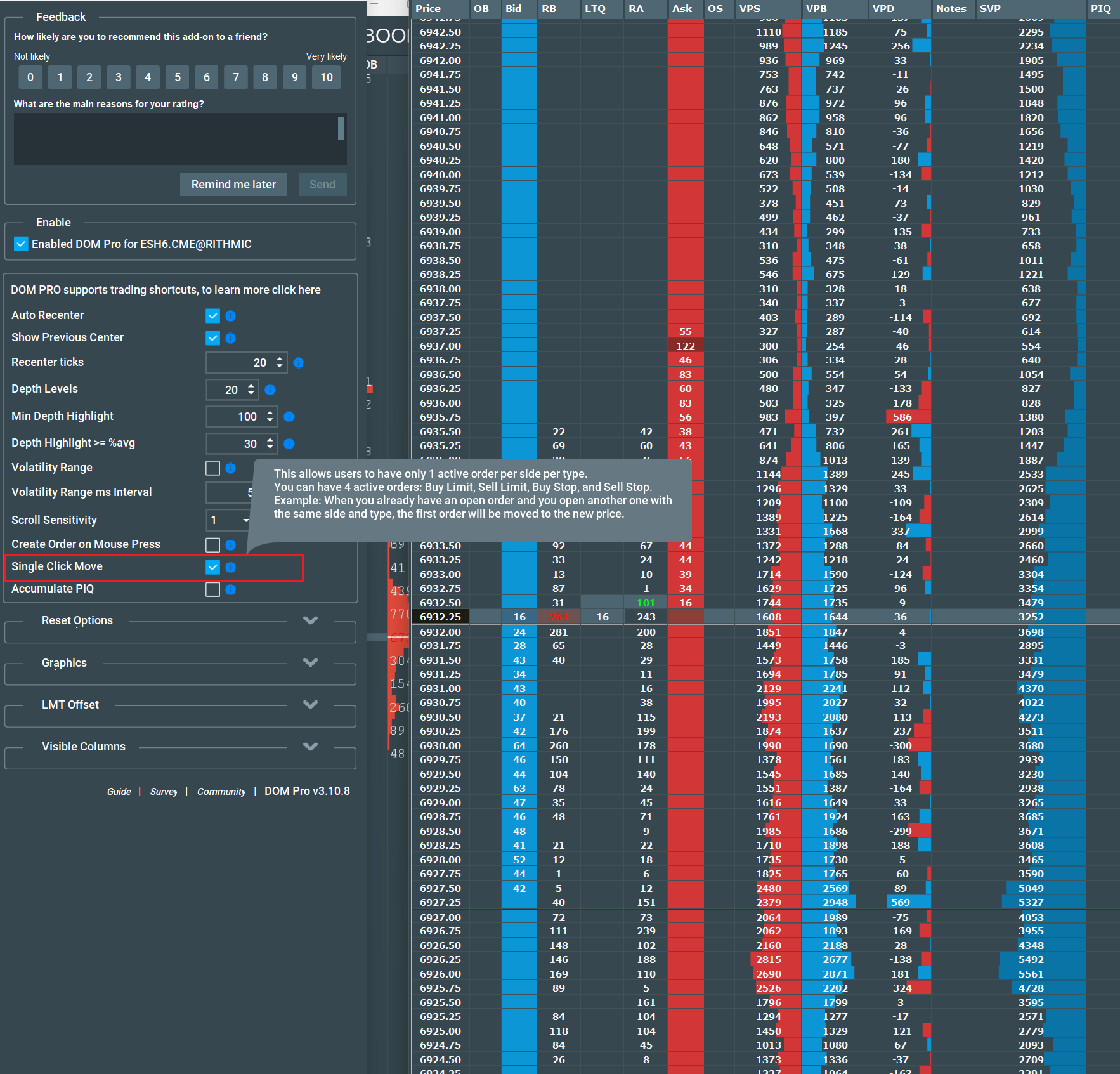Expand the Visible Columns section
Image resolution: width=1120 pixels, height=1074 pixels.
click(310, 747)
